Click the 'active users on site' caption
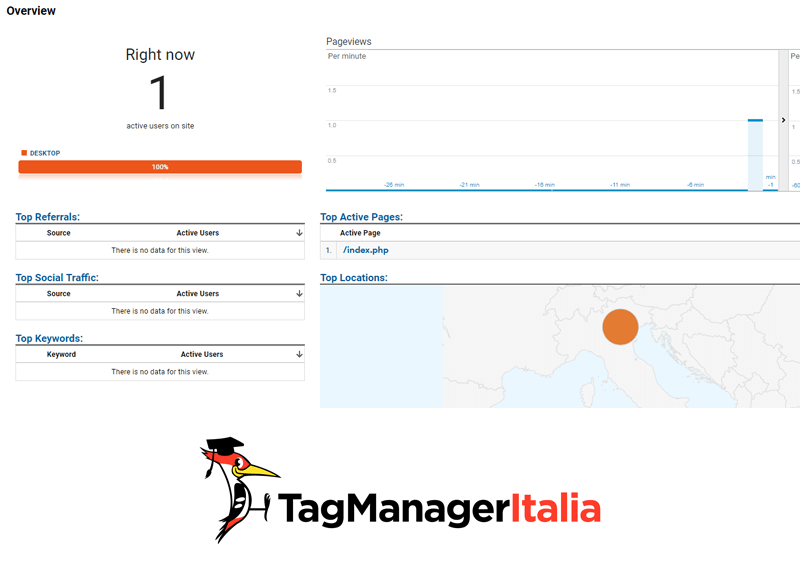This screenshot has height=571, width=800. coord(160,126)
